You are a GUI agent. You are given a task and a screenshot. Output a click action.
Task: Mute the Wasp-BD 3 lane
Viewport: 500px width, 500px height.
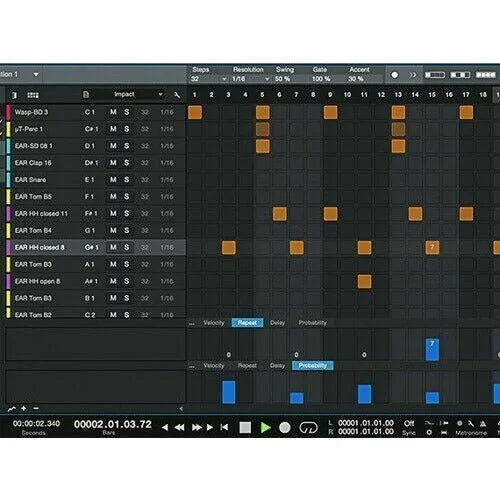click(x=113, y=112)
